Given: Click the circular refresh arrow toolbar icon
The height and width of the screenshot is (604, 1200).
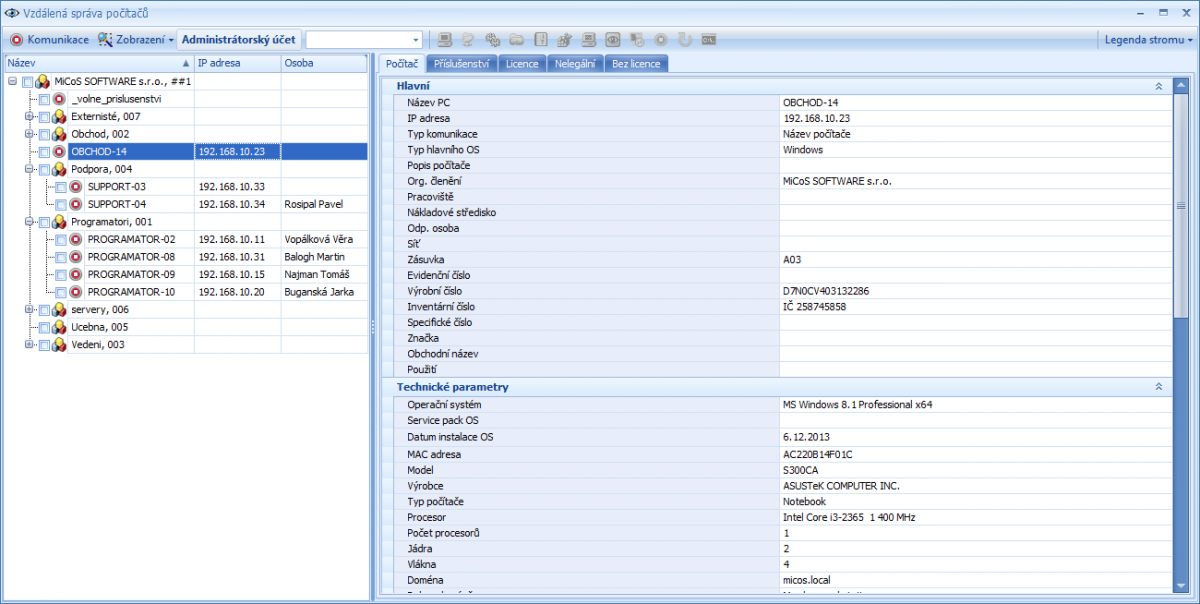Looking at the screenshot, I should coord(684,40).
